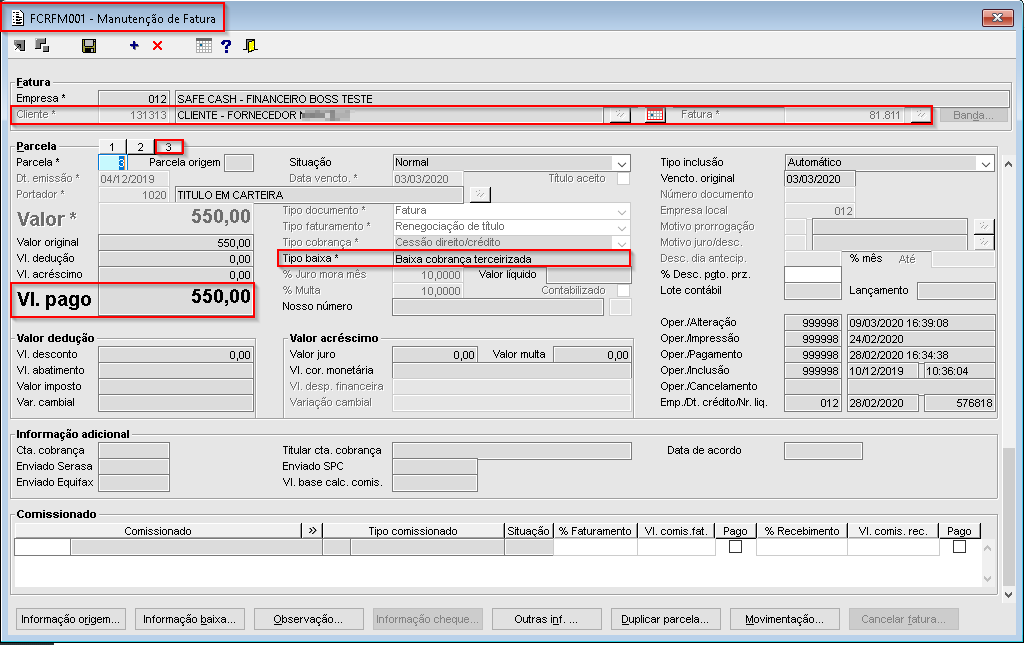Click the lookup button next to Portador

(x=480, y=194)
